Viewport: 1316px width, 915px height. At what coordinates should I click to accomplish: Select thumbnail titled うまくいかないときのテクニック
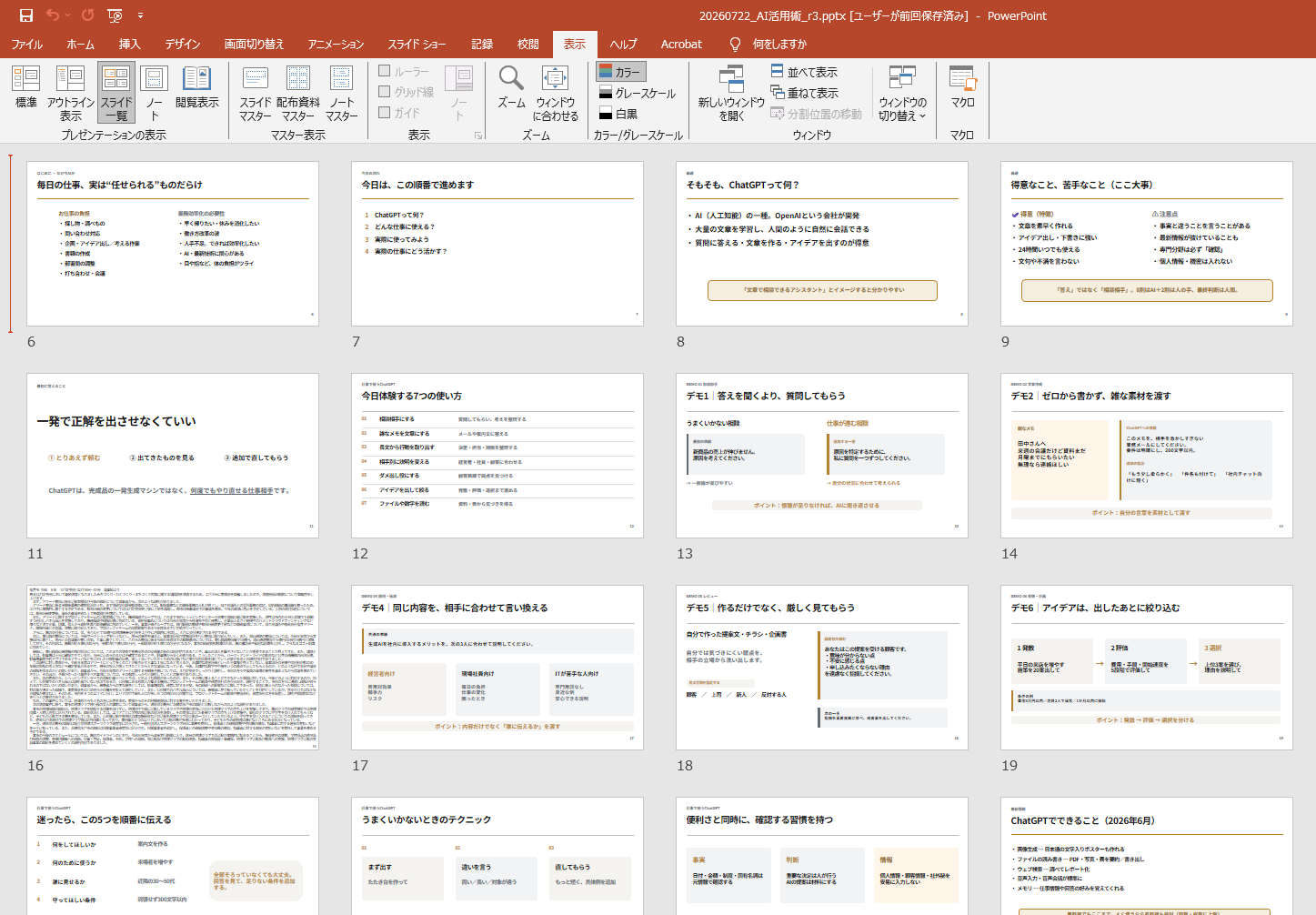[497, 856]
